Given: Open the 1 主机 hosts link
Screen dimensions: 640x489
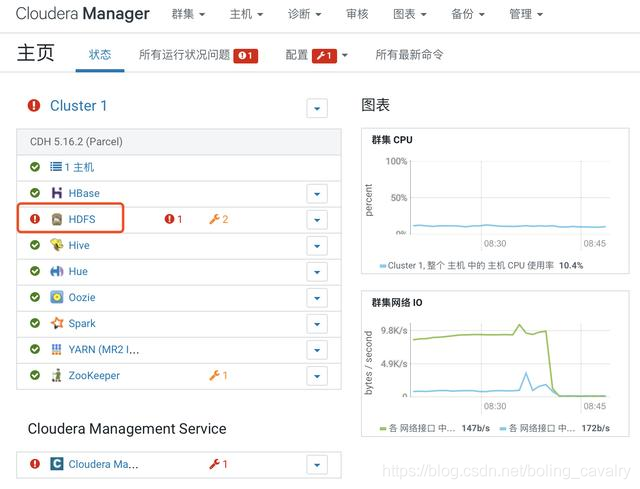Looking at the screenshot, I should click(80, 167).
